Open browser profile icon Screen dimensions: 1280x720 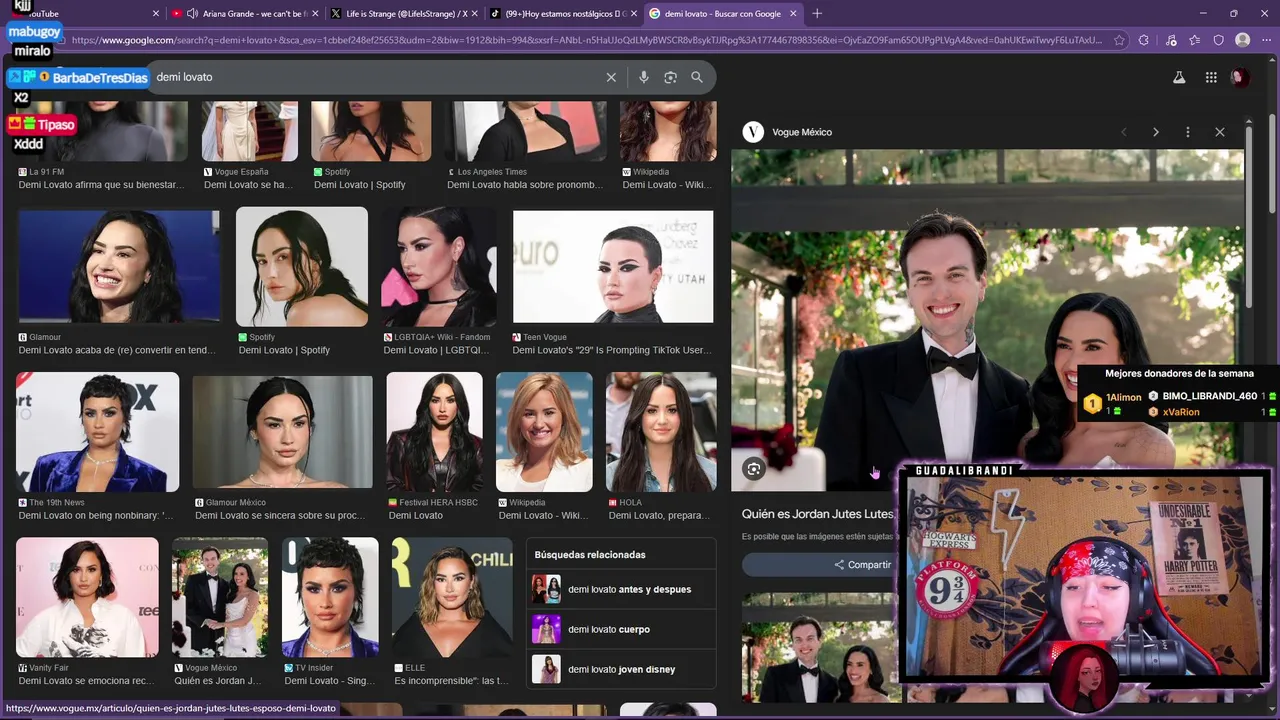[x=1243, y=40]
